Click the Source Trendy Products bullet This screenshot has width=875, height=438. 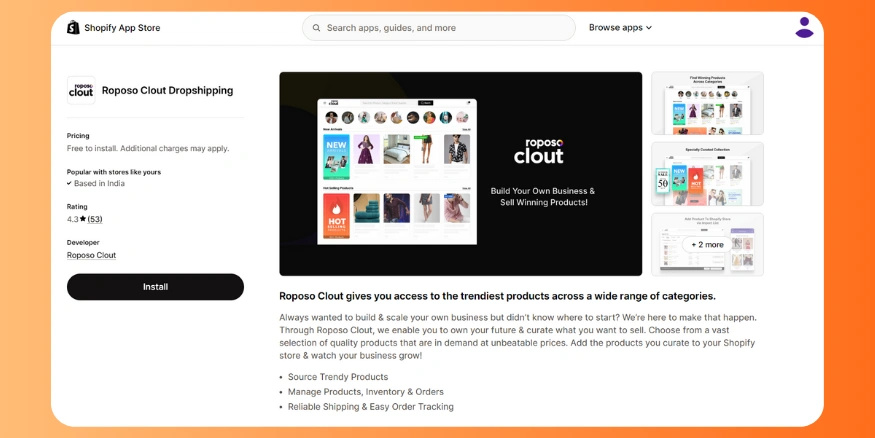[x=338, y=377]
